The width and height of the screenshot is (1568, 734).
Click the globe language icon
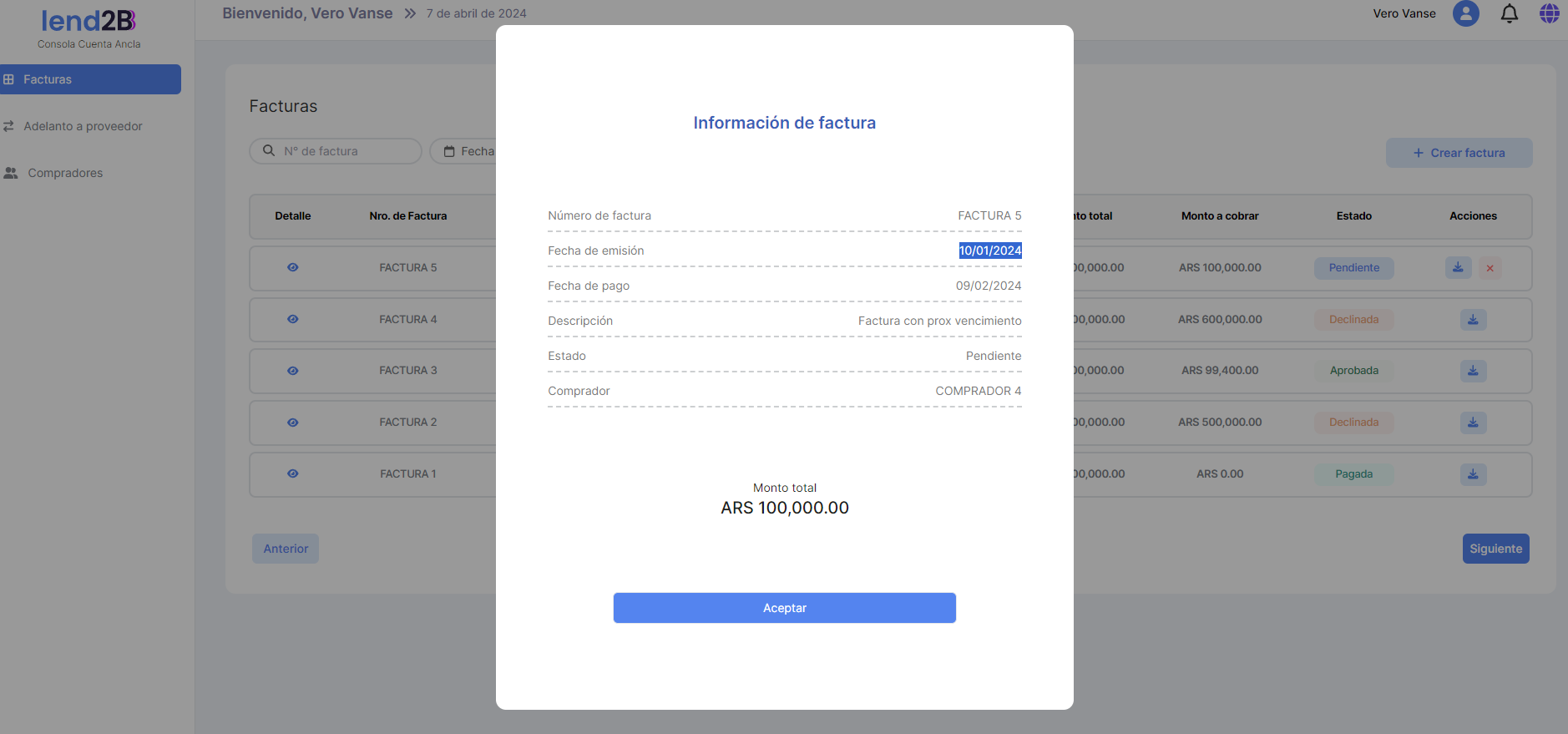click(1549, 14)
